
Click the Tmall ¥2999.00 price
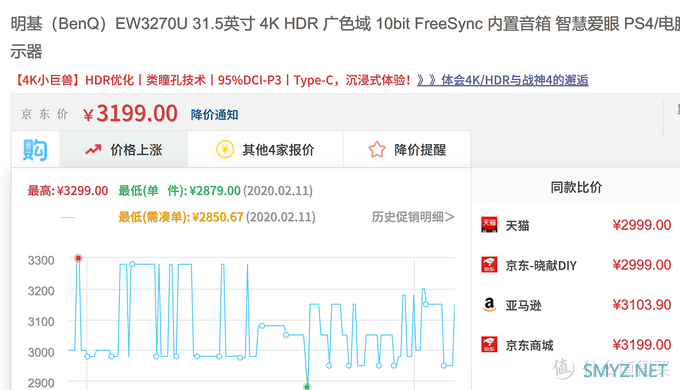tap(642, 225)
